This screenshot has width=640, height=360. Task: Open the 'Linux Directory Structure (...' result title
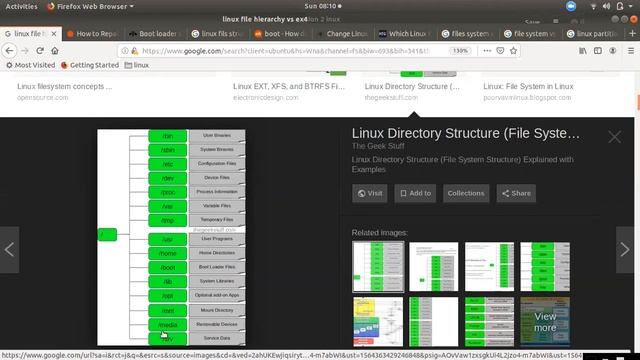point(412,87)
